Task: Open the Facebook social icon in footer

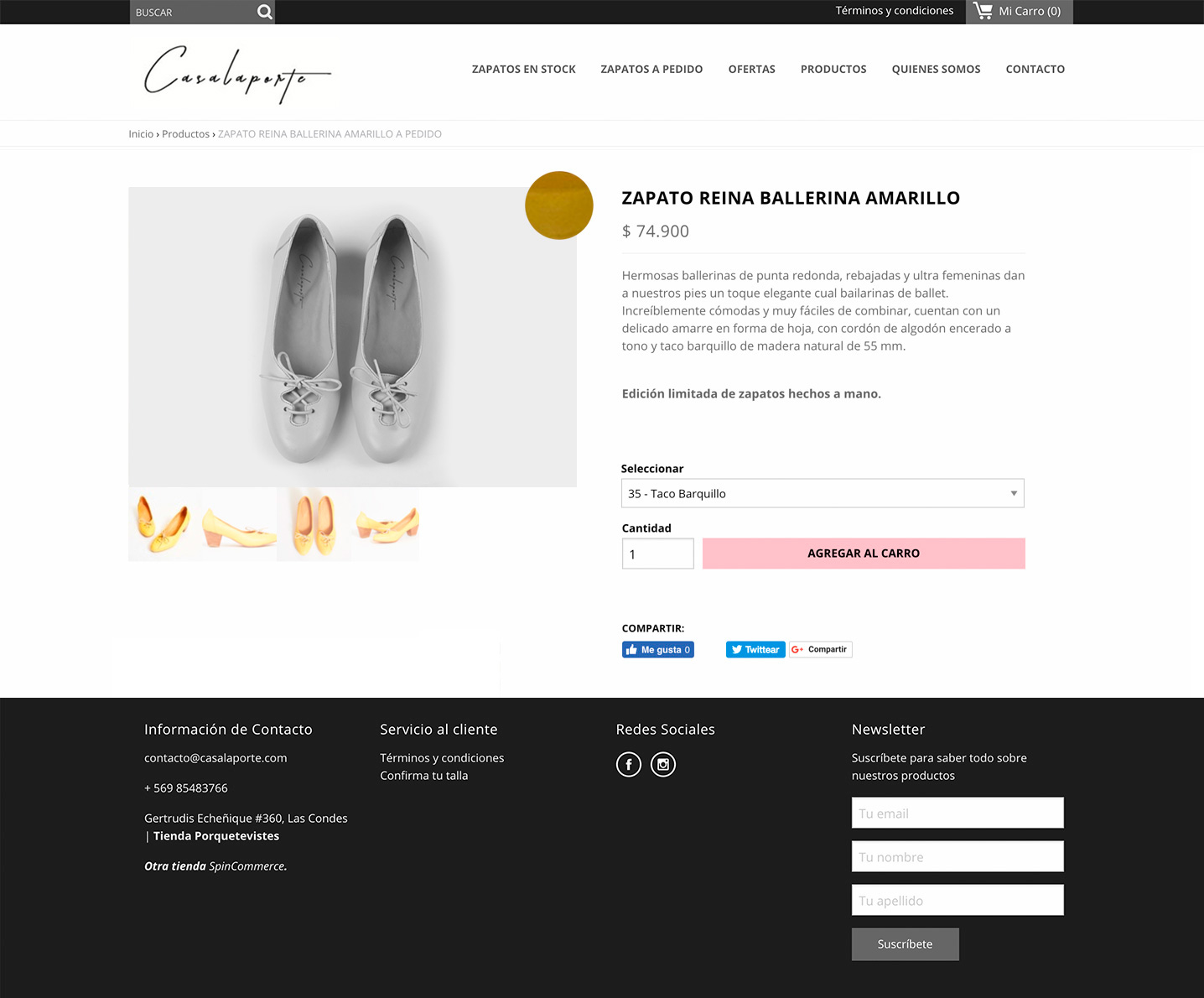Action: (x=629, y=764)
